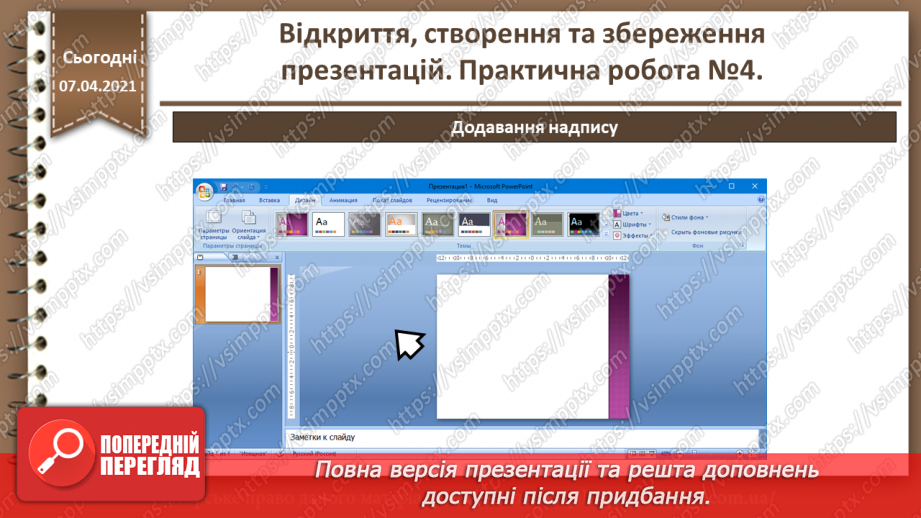The width and height of the screenshot is (921, 518).
Task: Open the Шрифты theme fonts dropdown
Action: click(x=633, y=224)
